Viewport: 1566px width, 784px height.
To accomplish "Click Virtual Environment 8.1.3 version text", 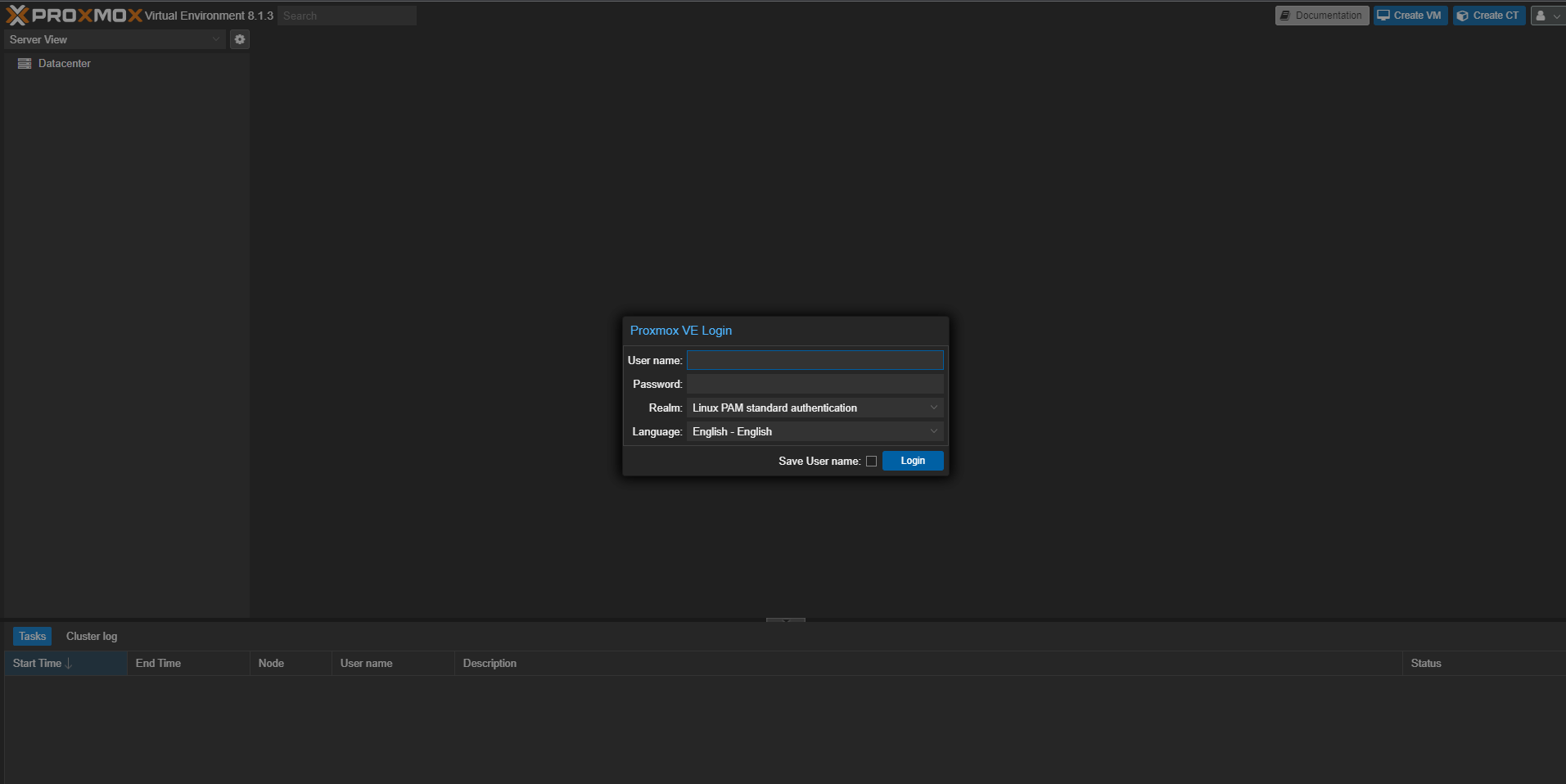I will [x=209, y=16].
